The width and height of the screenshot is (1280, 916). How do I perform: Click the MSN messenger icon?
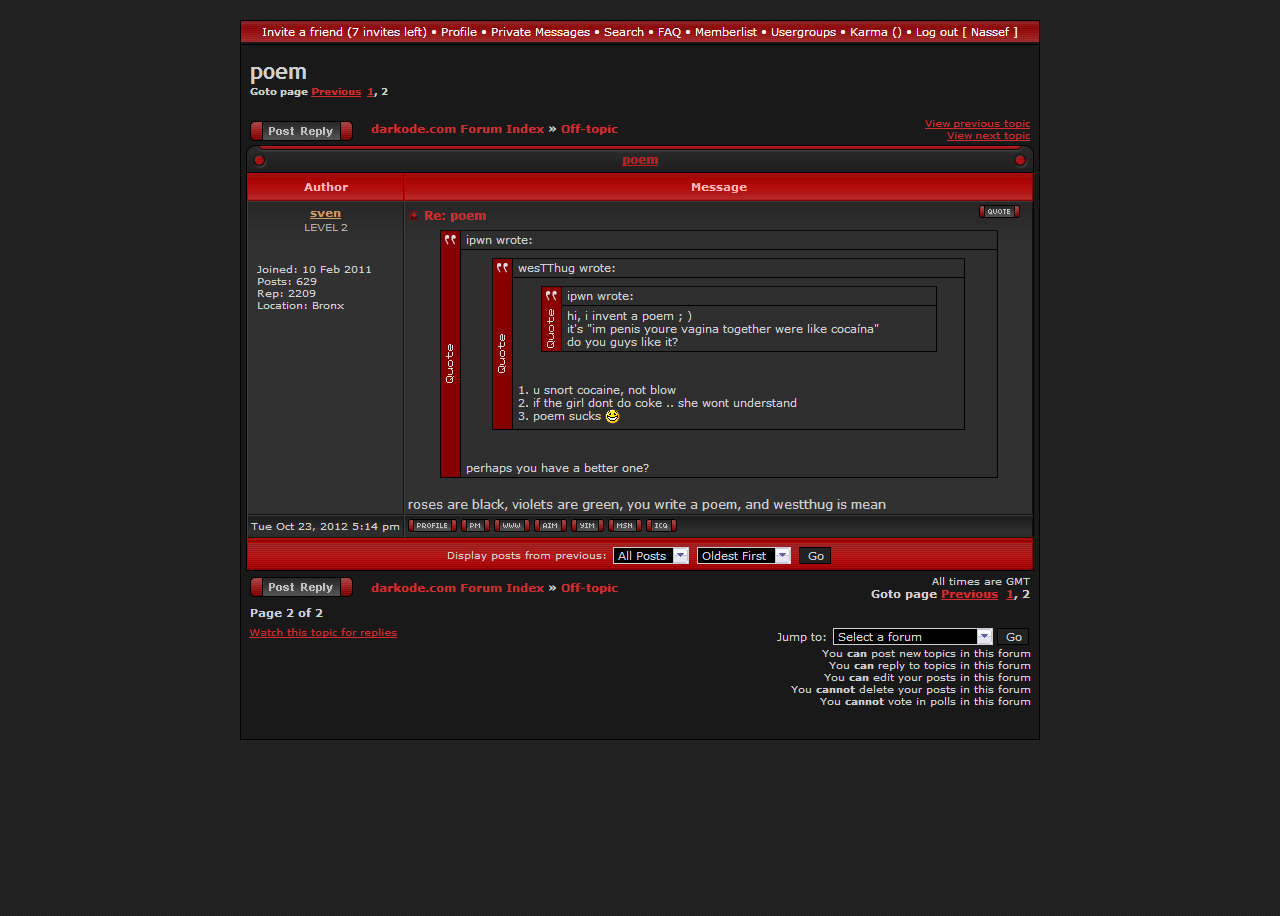pos(624,525)
